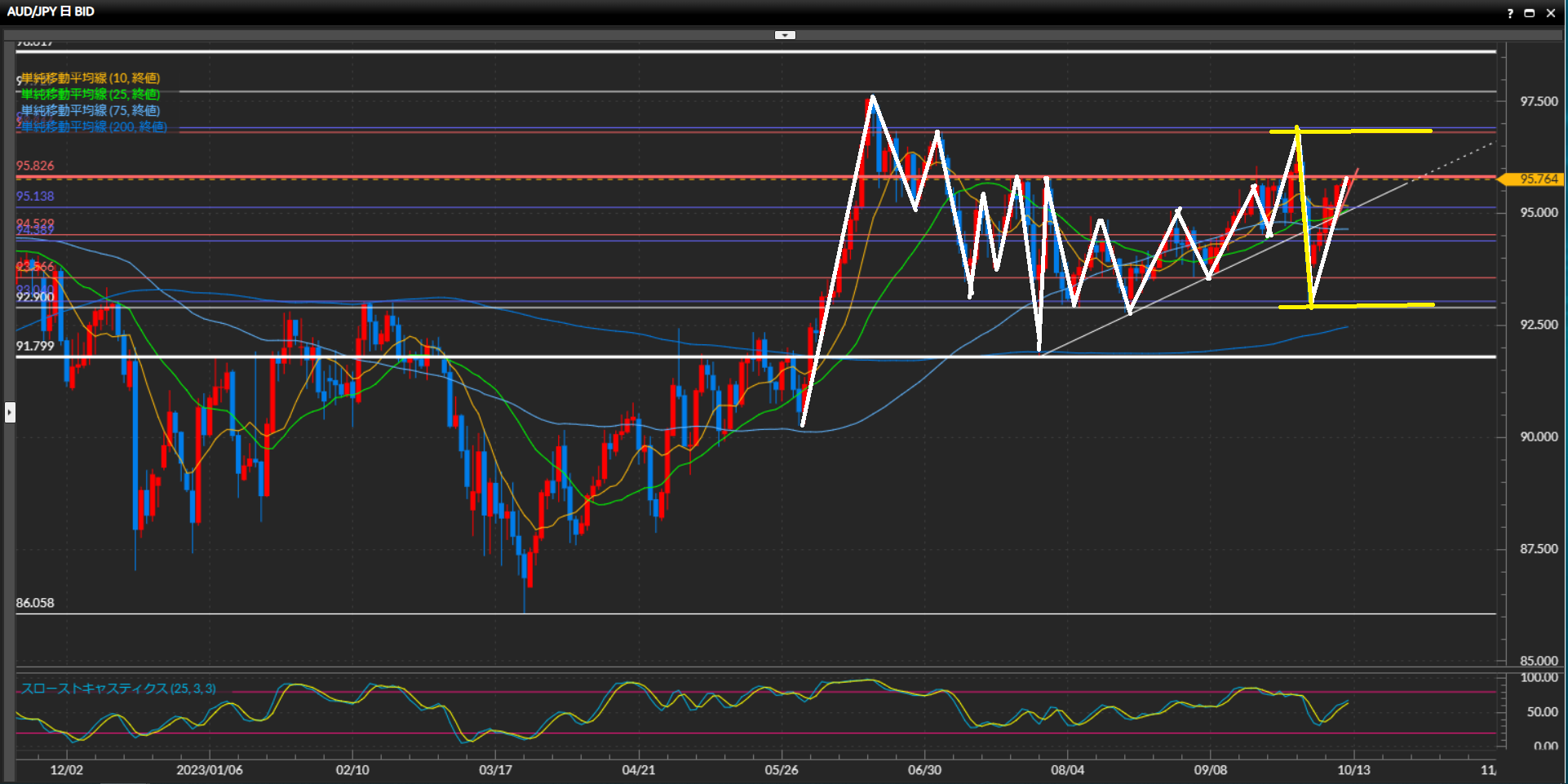Select the 75-period moving average label
This screenshot has width=1568, height=784.
pos(91,110)
